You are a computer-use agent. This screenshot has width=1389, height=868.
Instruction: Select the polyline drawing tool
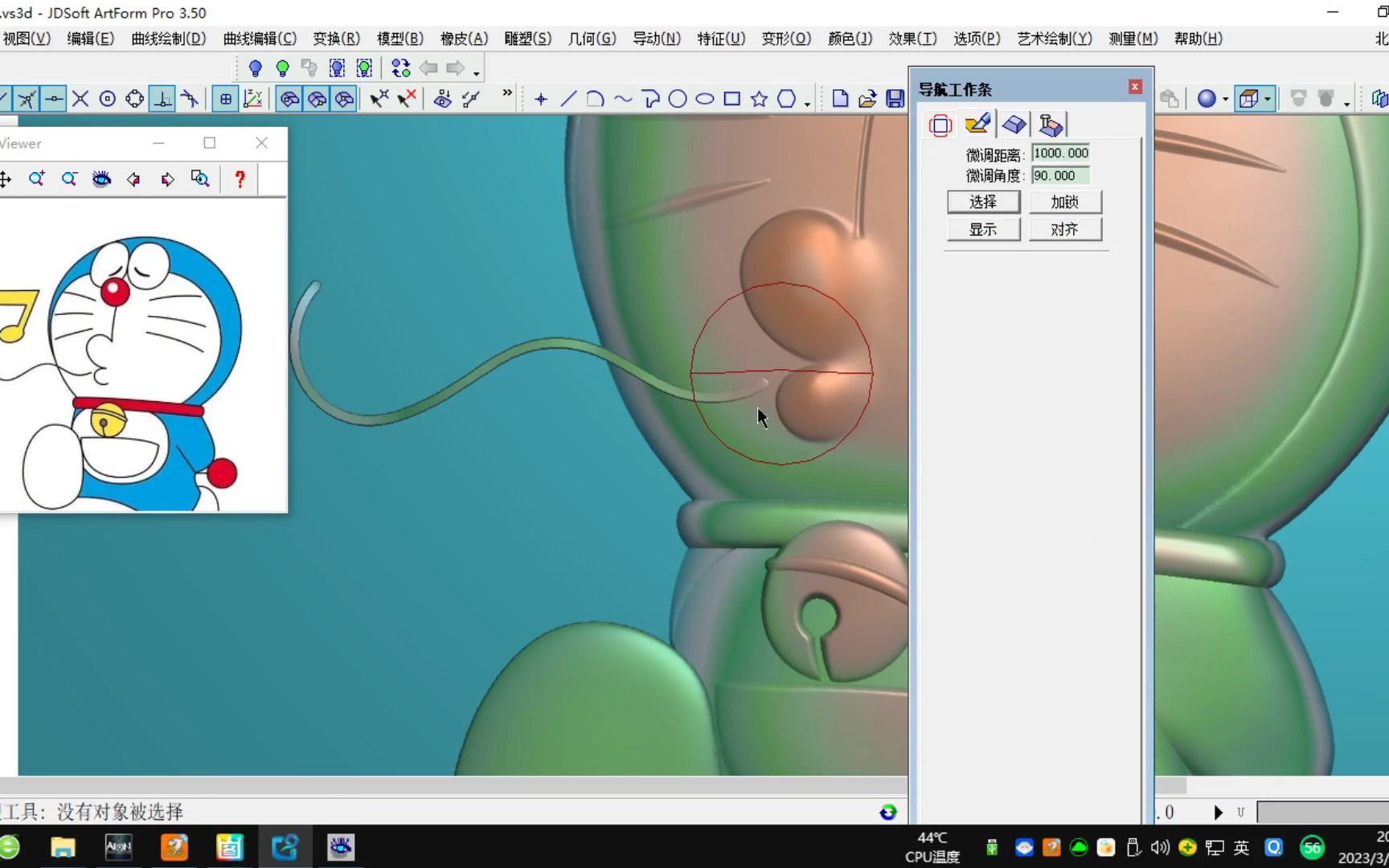pos(650,99)
